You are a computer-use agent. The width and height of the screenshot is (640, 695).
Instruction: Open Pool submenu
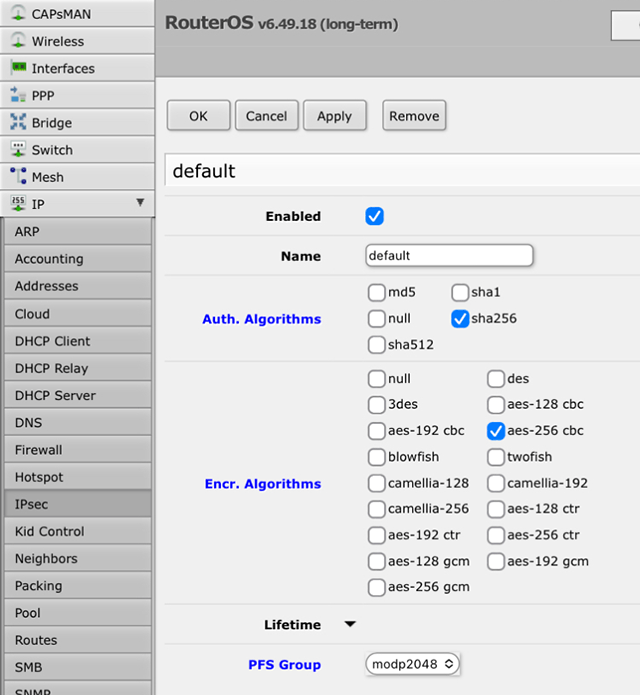point(78,613)
